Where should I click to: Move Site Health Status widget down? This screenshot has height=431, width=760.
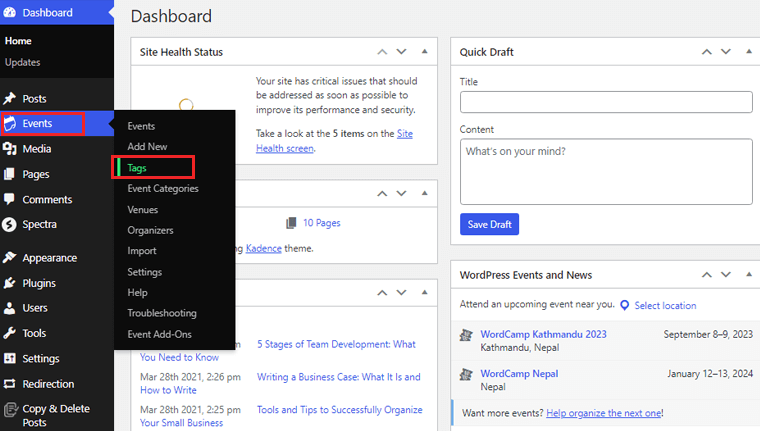pos(401,52)
